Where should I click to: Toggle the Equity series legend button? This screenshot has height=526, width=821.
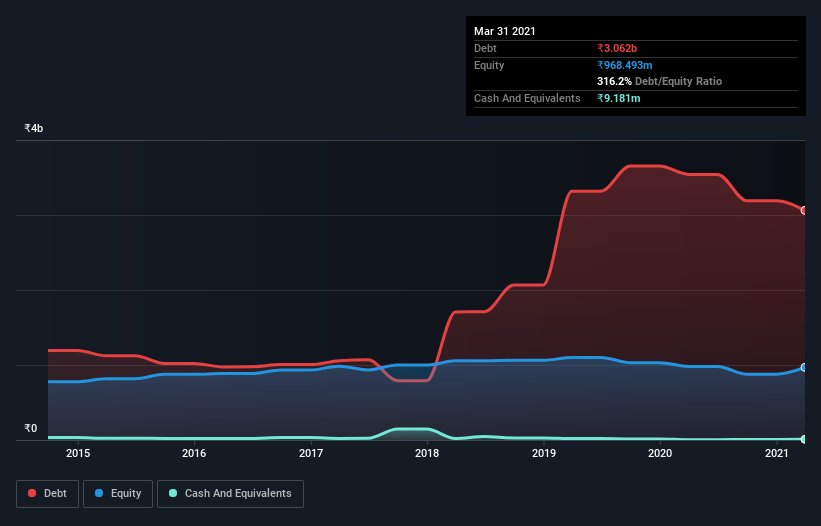coord(118,494)
